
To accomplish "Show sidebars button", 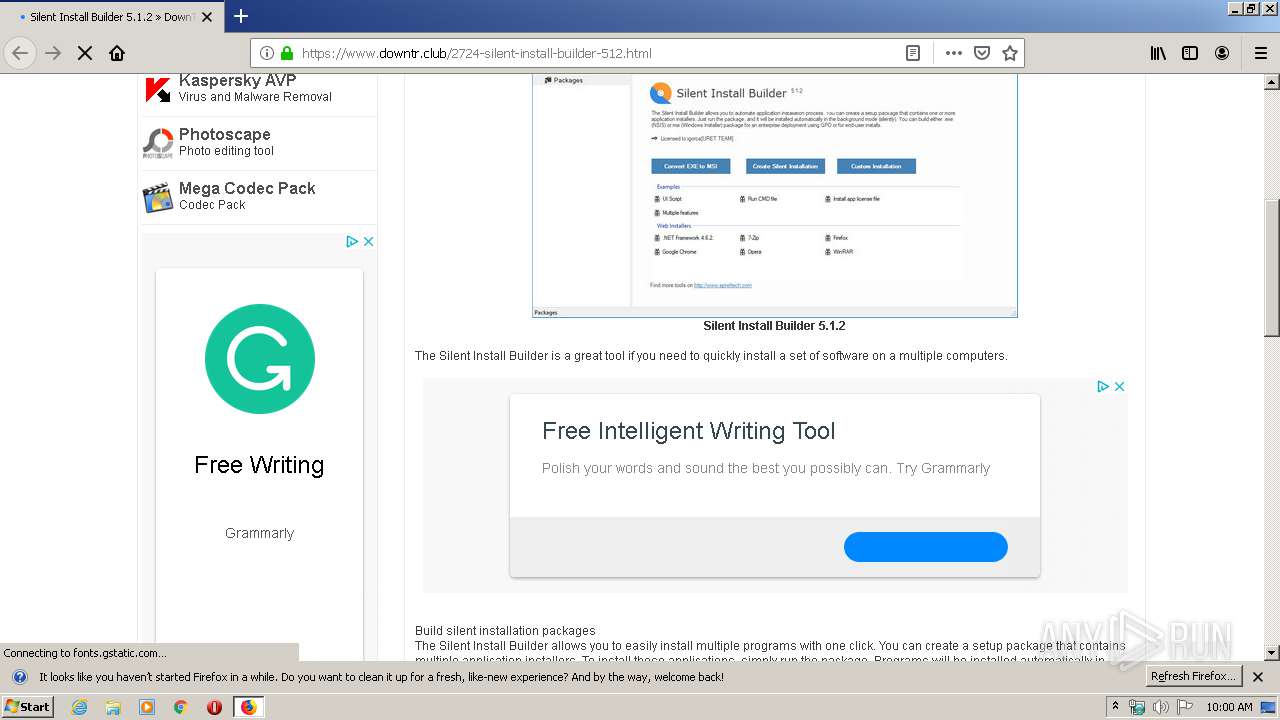I will click(1190, 53).
